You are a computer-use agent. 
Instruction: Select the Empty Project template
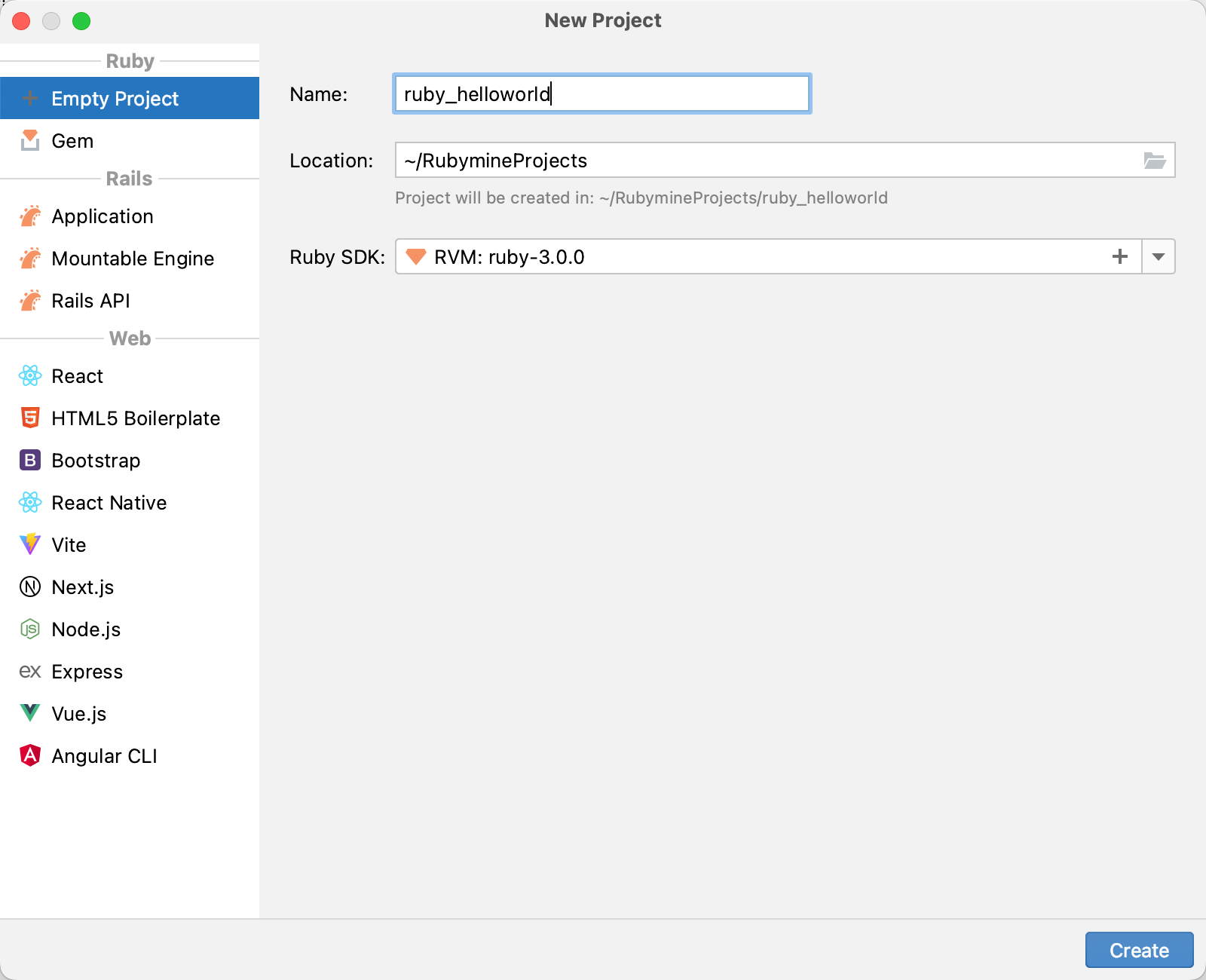click(x=114, y=98)
